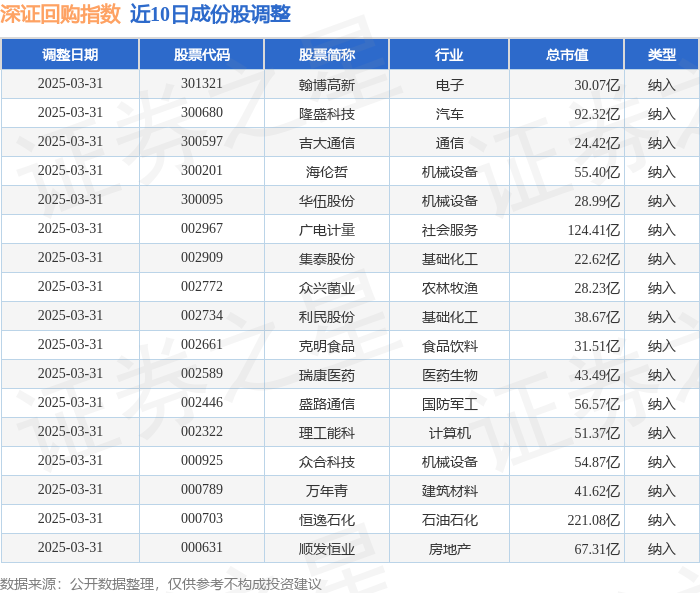The height and width of the screenshot is (593, 700).
Task: Click market value 124.41亿
Action: click(x=594, y=230)
